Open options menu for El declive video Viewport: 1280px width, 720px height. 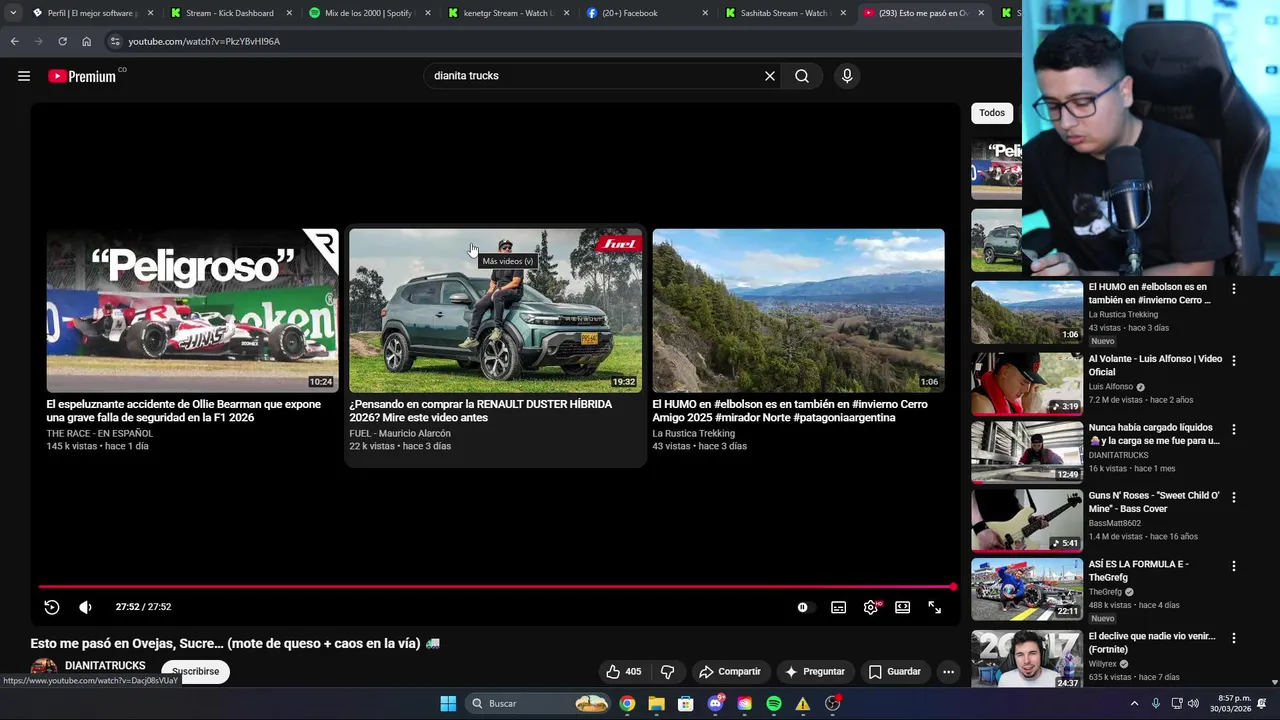point(1233,638)
